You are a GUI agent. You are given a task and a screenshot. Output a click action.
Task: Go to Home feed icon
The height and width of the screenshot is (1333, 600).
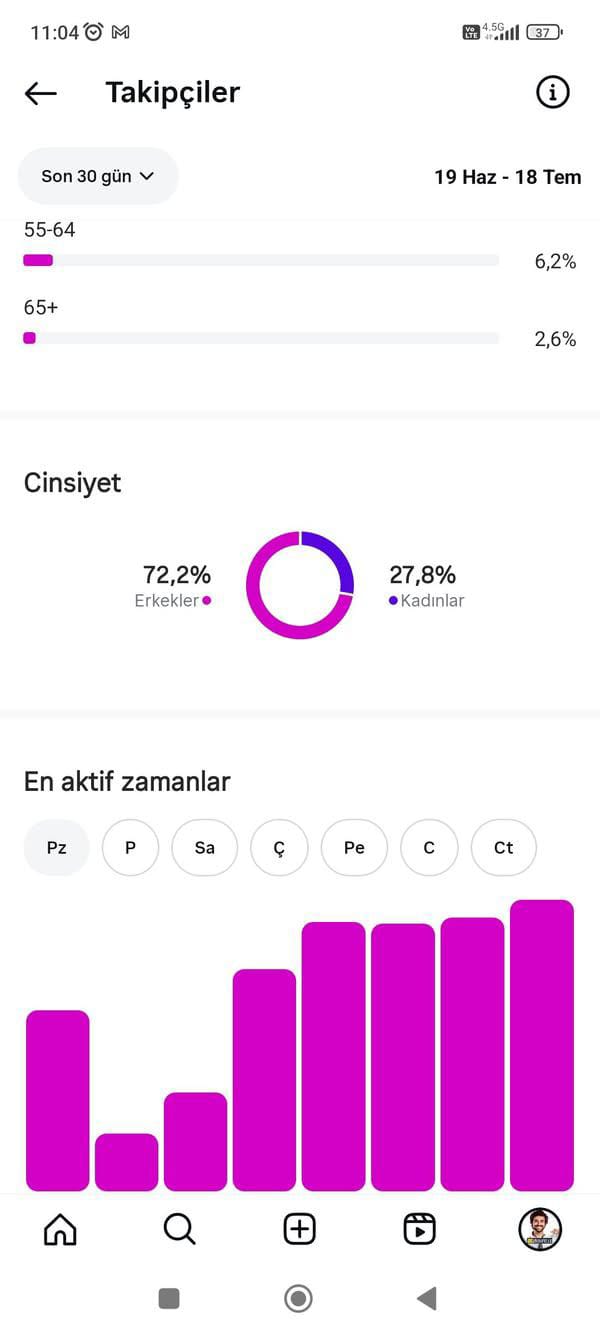tap(60, 1229)
